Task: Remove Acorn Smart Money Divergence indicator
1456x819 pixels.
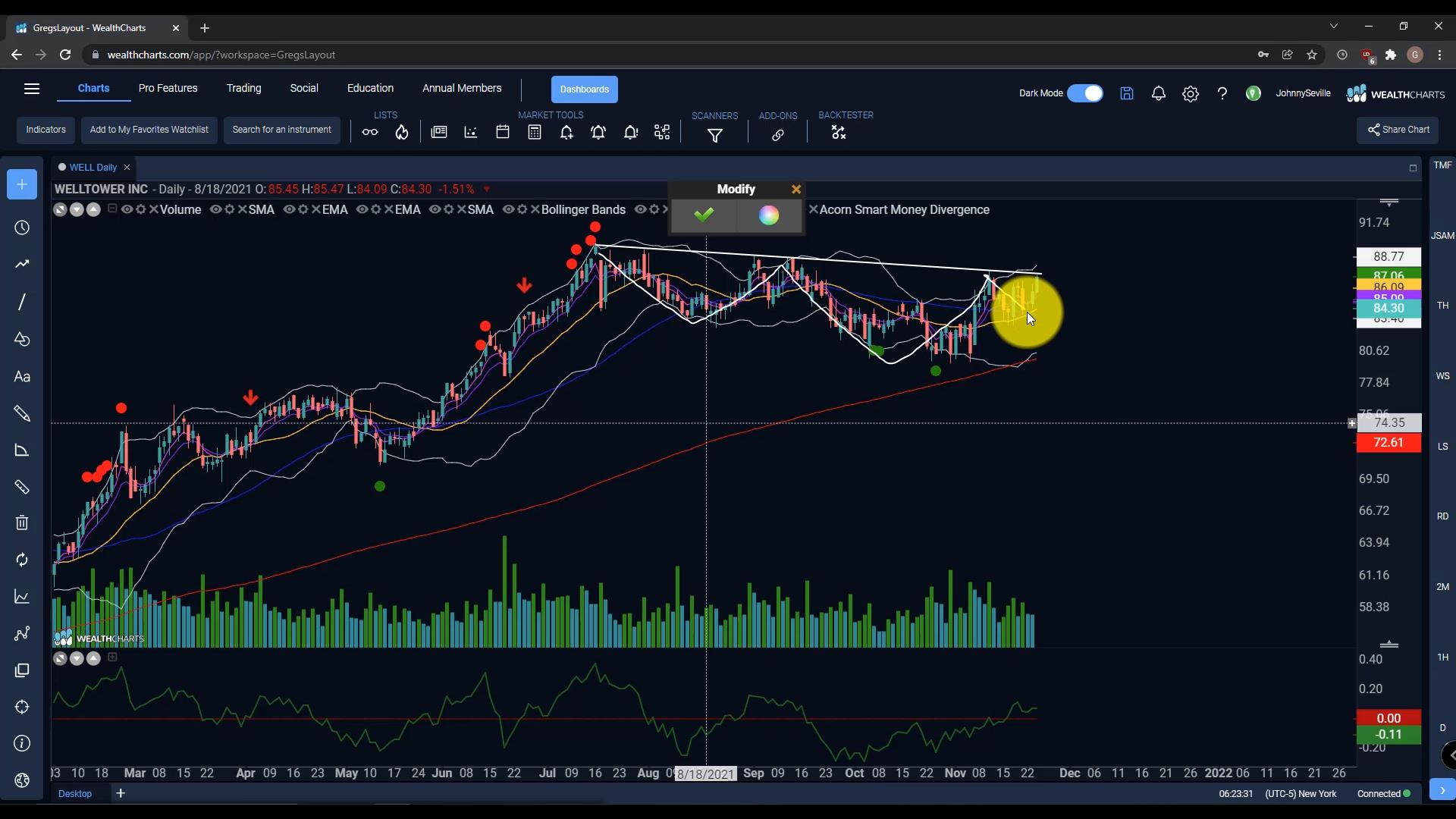Action: [x=814, y=210]
